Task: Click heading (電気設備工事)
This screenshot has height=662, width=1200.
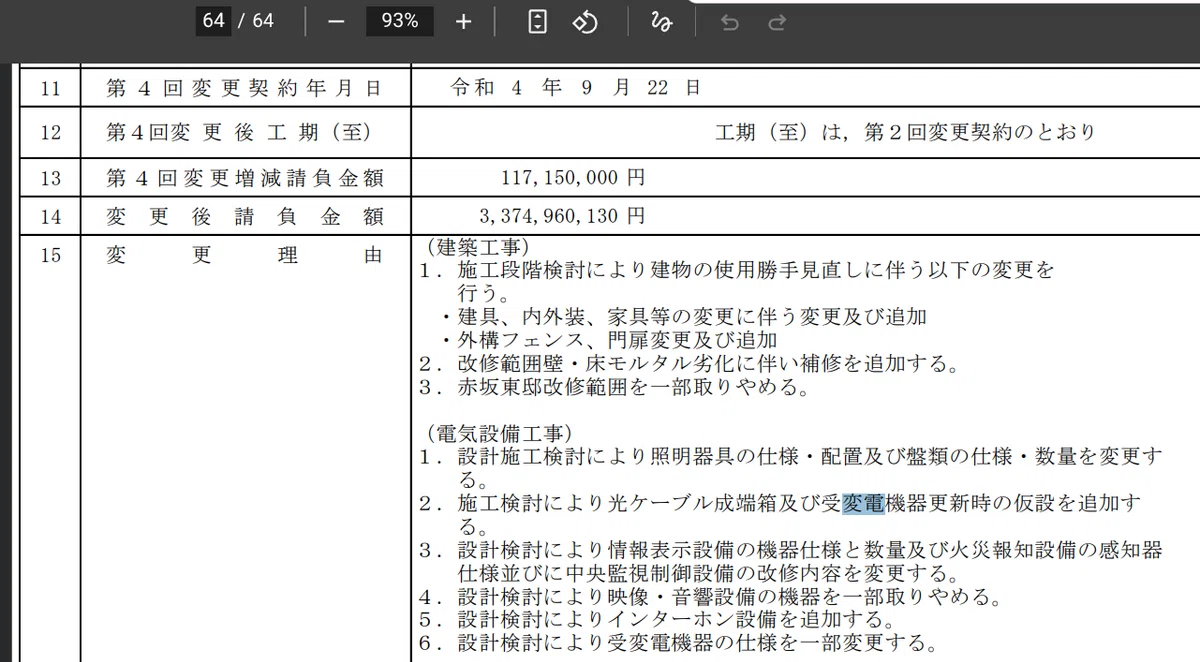Action: pyautogui.click(x=499, y=433)
